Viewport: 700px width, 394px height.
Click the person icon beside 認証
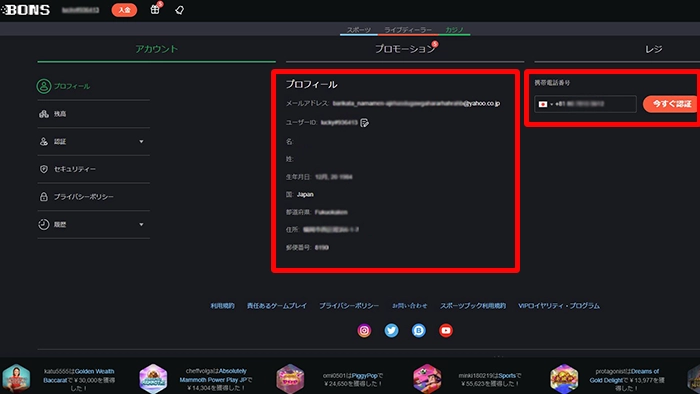point(44,141)
